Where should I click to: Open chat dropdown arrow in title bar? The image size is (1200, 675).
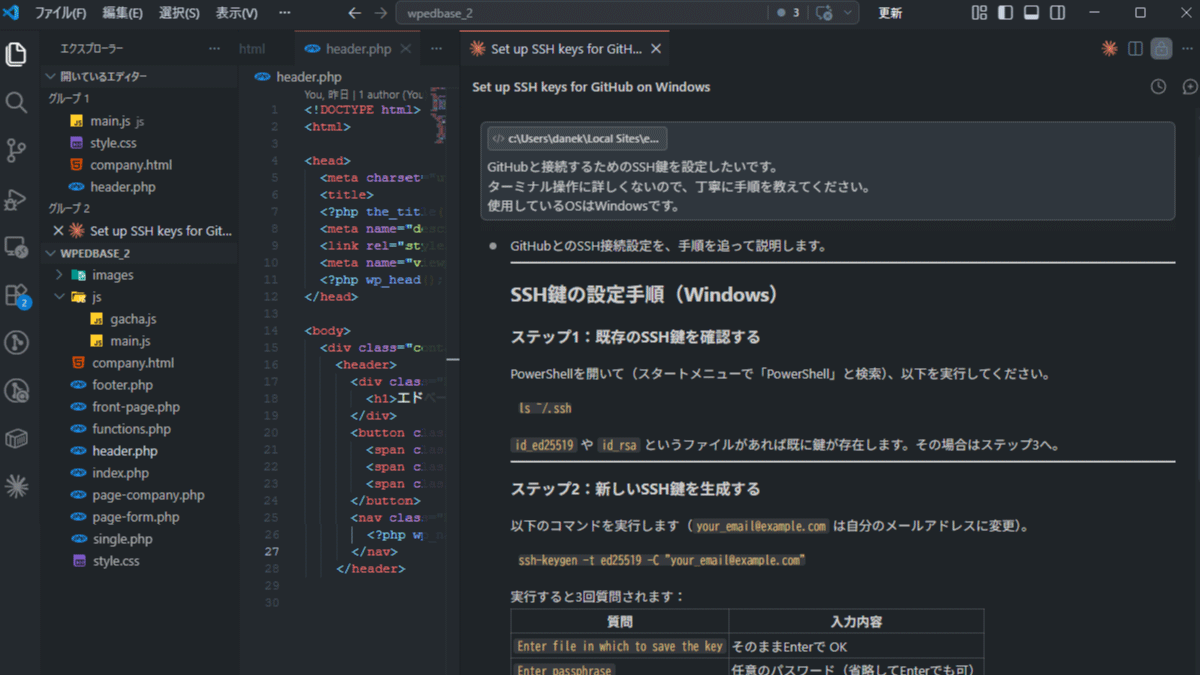tap(848, 13)
